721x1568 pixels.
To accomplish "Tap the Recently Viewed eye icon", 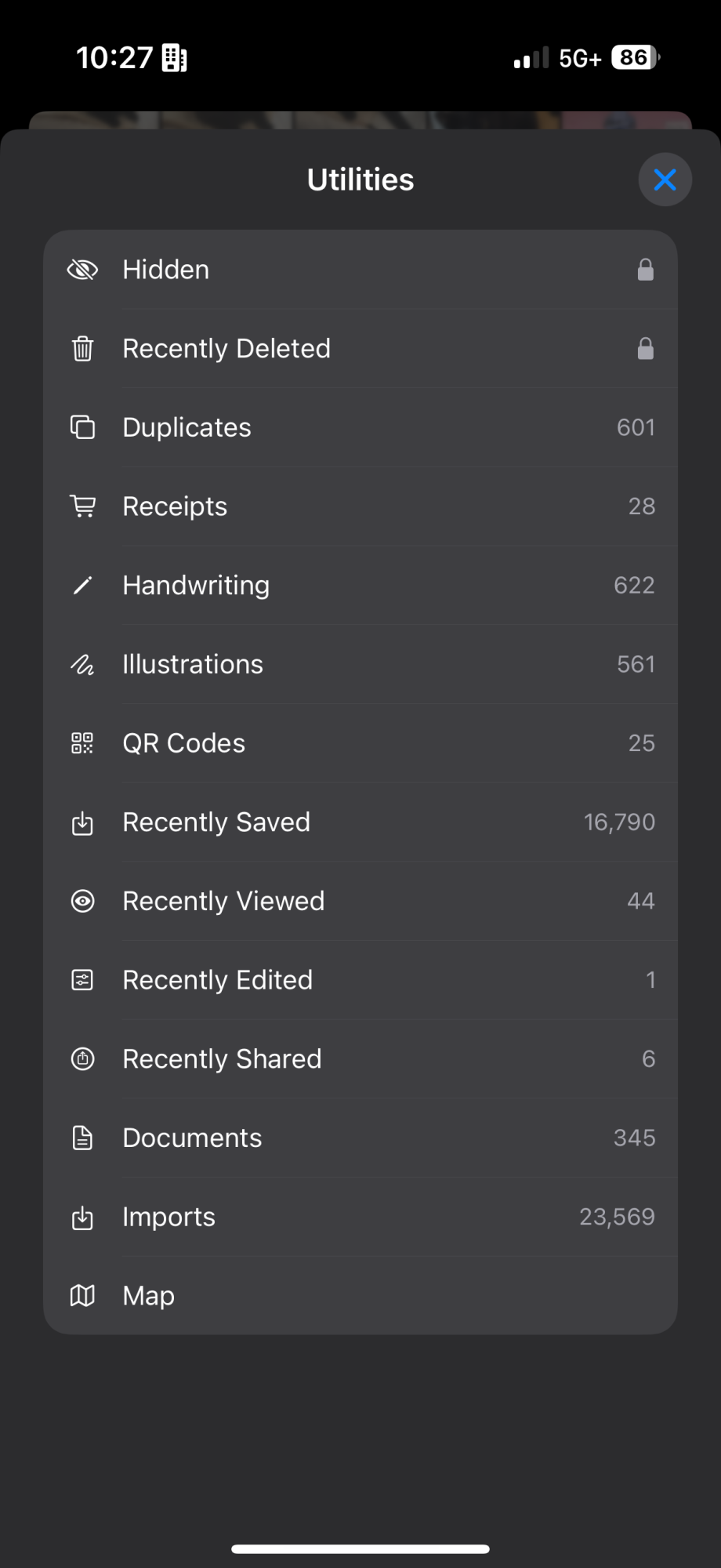I will point(82,901).
